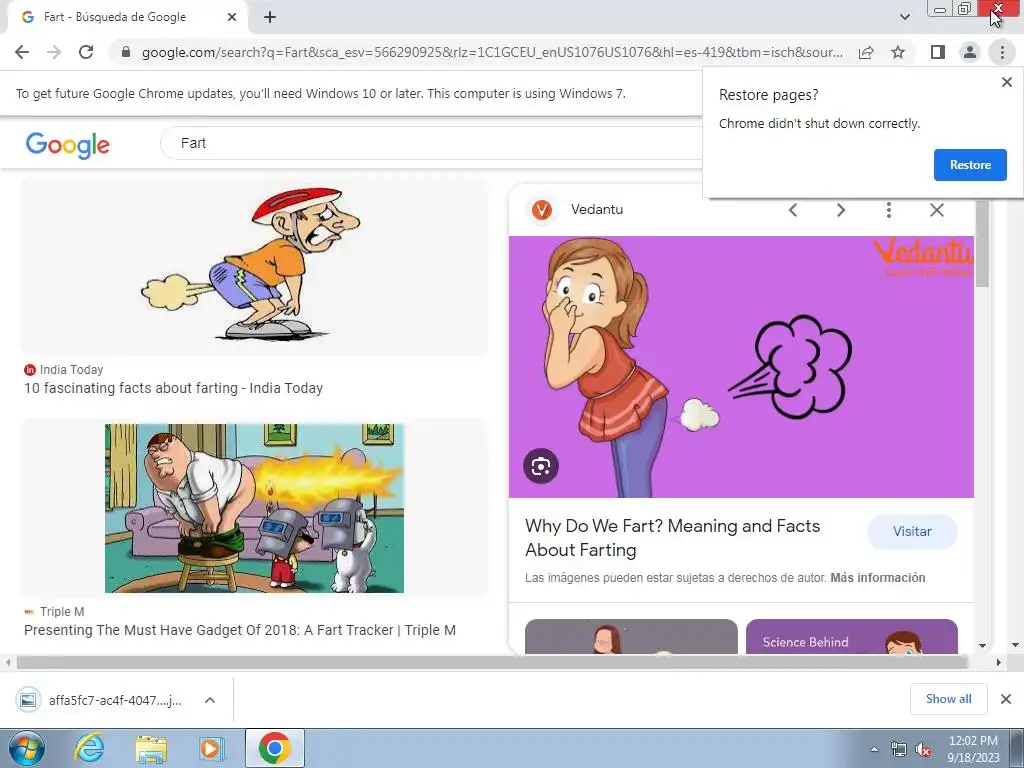Click the Chrome taskbar icon

pyautogui.click(x=275, y=748)
